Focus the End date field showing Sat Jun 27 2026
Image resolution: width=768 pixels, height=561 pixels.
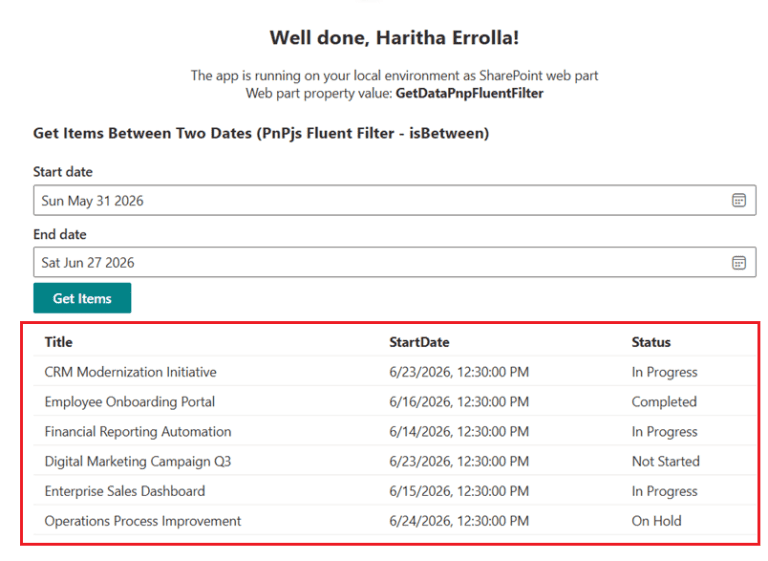(395, 262)
